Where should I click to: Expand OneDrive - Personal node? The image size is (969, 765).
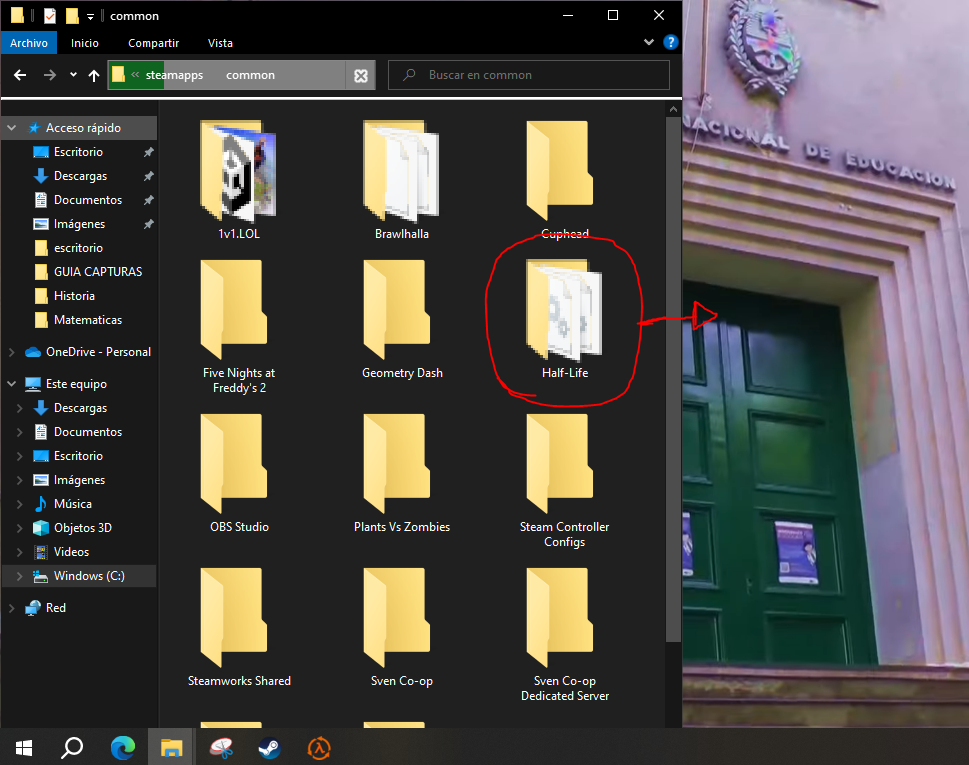[x=11, y=352]
